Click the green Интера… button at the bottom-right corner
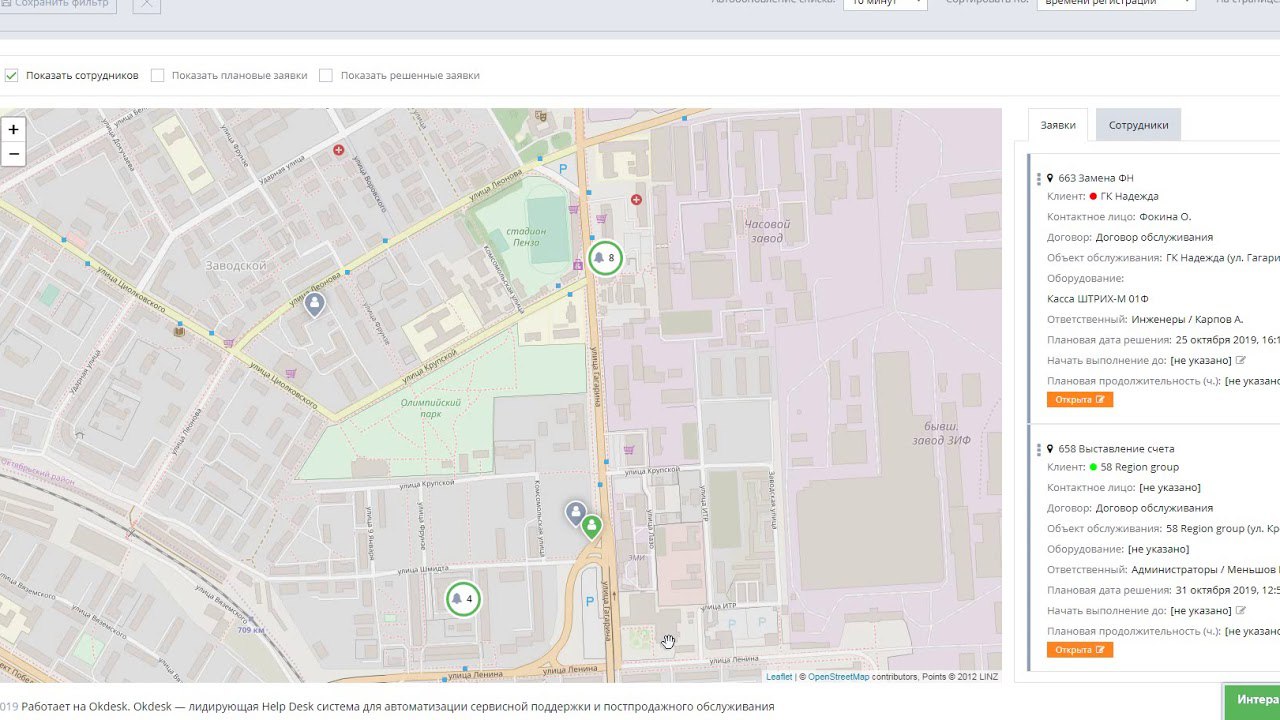The height and width of the screenshot is (720, 1280). [1252, 701]
